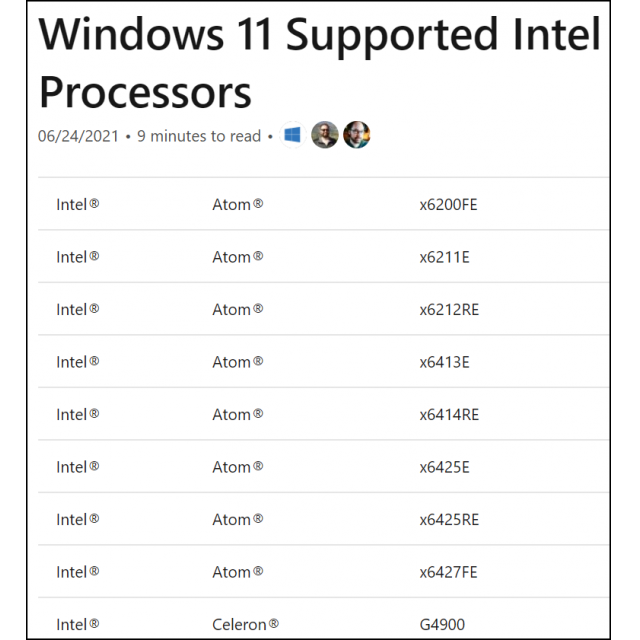The width and height of the screenshot is (640, 640).
Task: Click the Windows logo contributor icon
Action: pos(292,135)
